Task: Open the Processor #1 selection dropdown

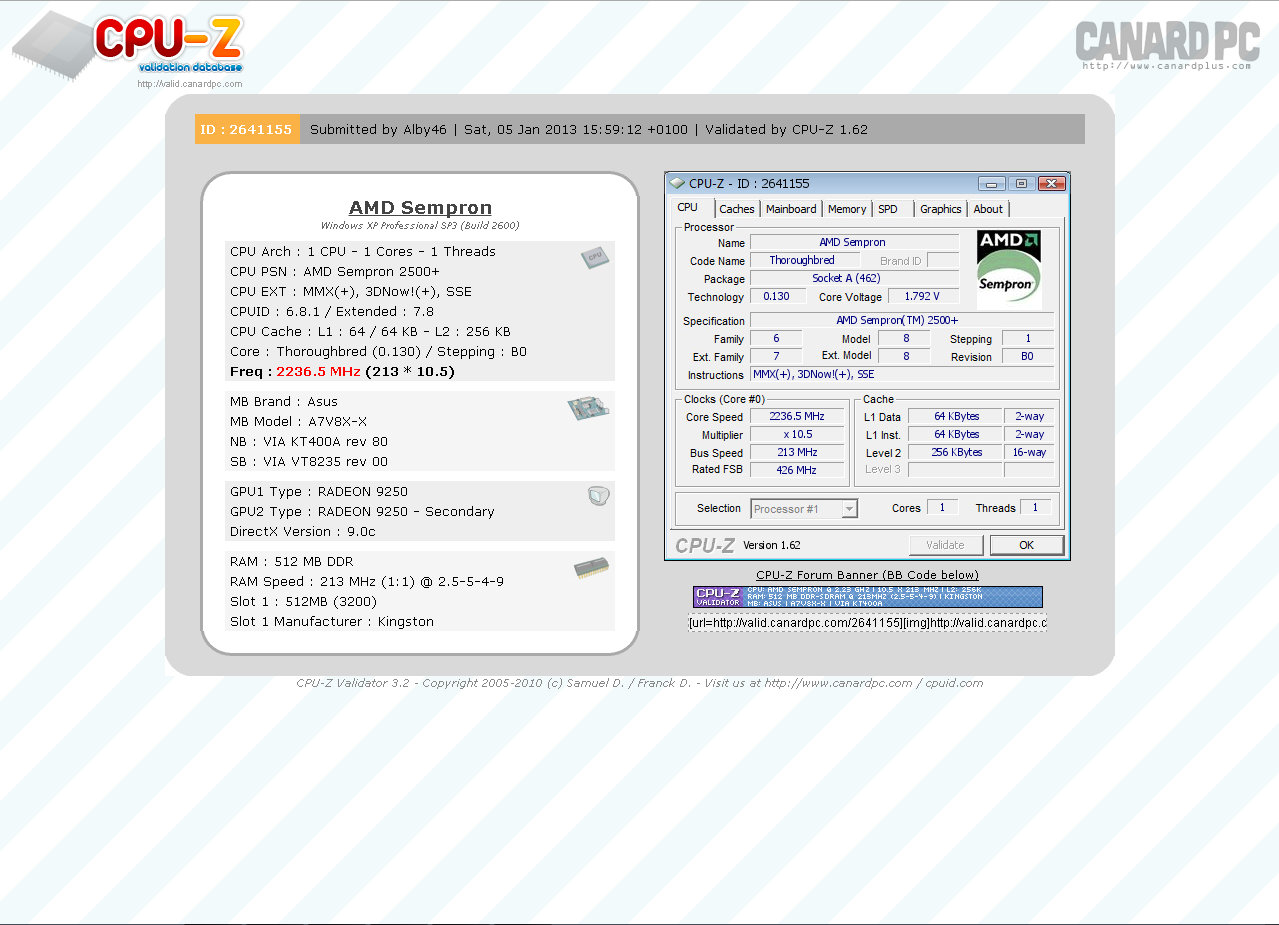Action: [804, 509]
